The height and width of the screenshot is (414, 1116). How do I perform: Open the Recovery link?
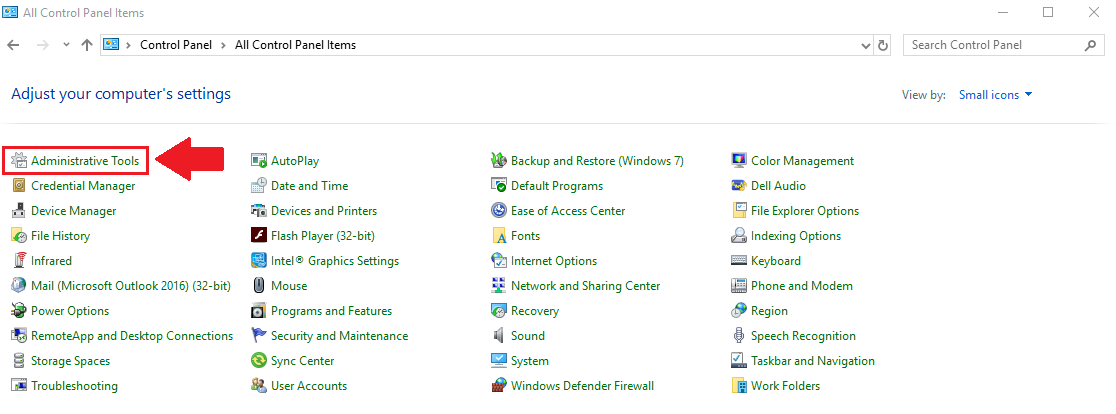535,310
